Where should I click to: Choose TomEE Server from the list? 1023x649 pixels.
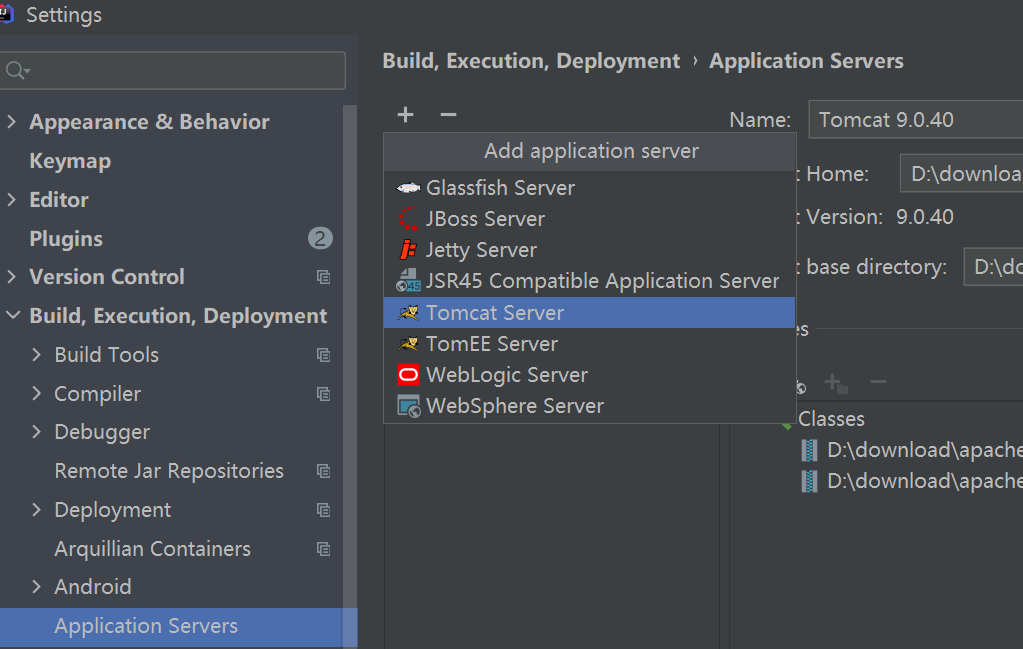coord(590,344)
